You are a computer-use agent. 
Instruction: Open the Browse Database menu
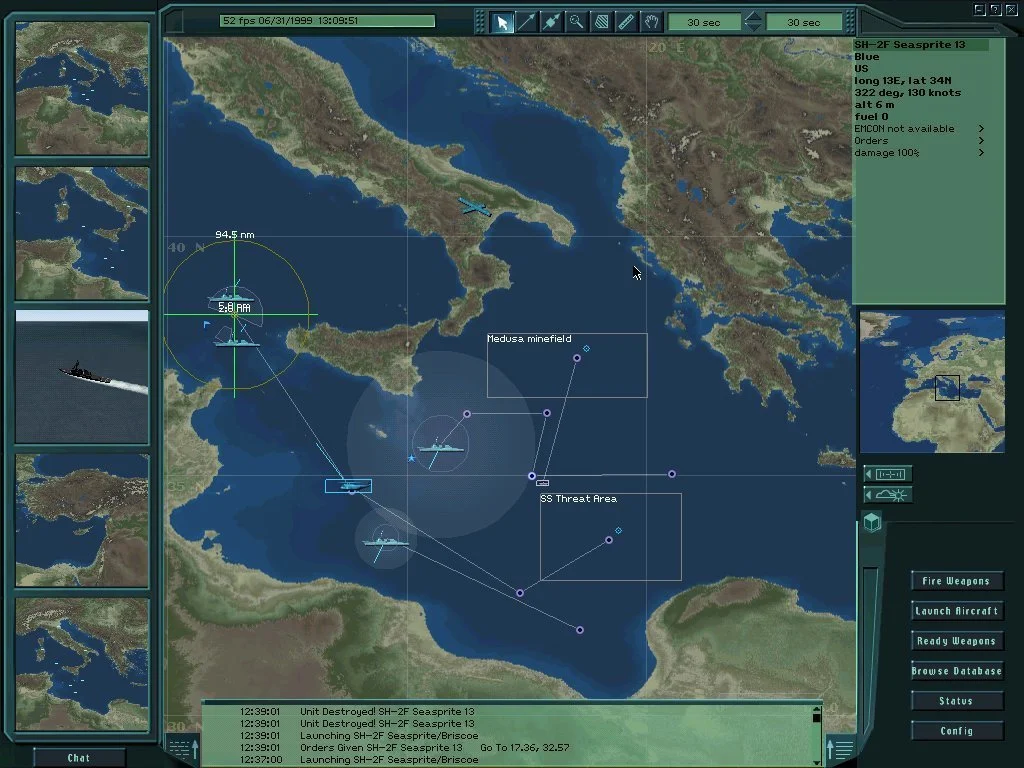point(956,671)
